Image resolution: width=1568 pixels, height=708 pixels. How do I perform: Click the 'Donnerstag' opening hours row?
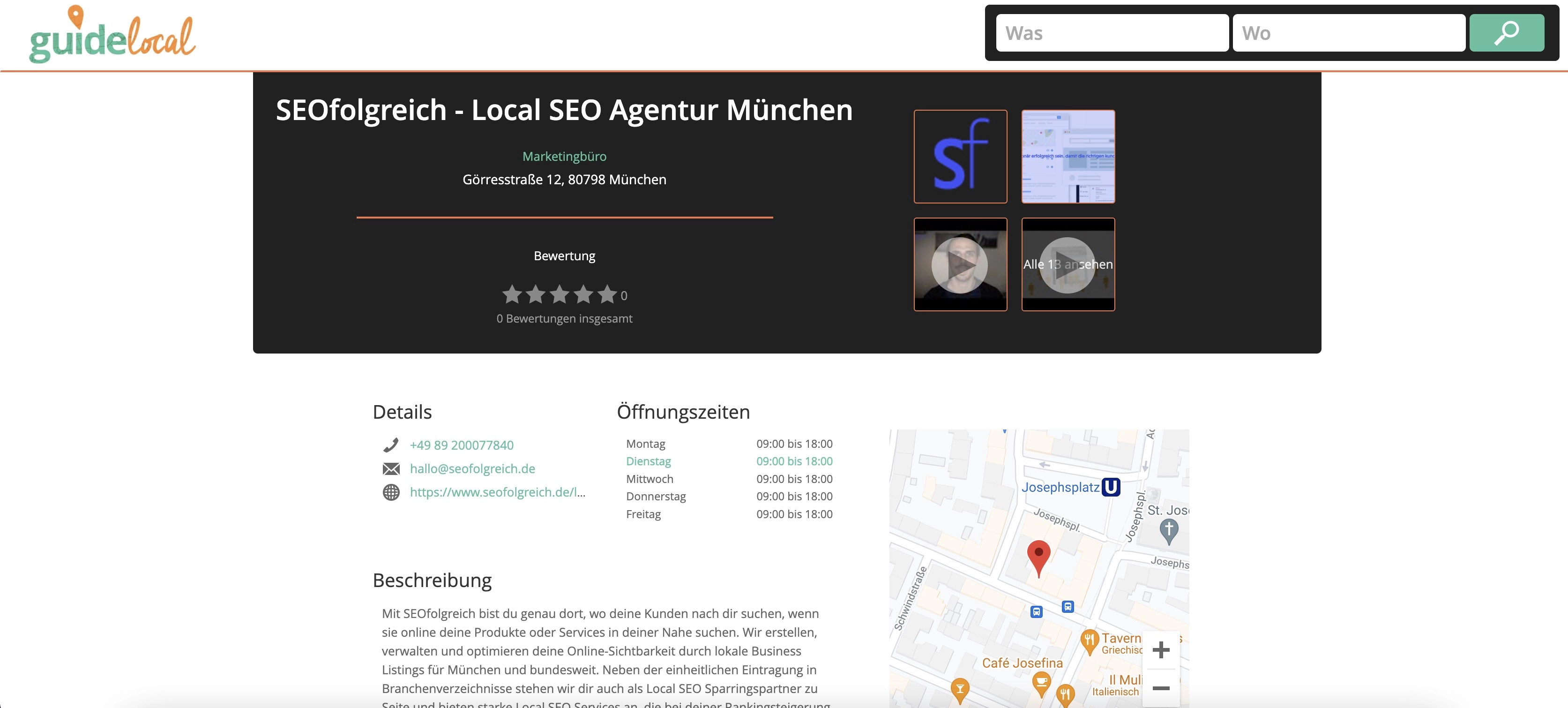[x=729, y=496]
